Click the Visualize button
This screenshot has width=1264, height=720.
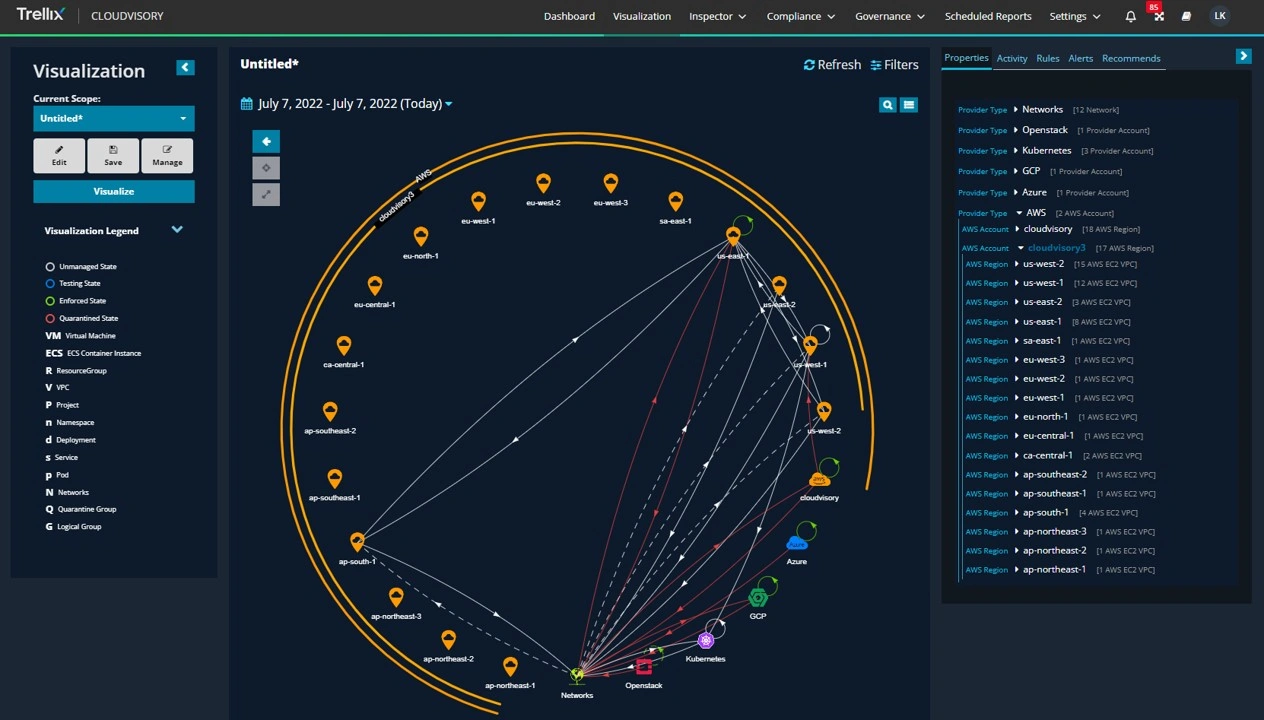114,191
